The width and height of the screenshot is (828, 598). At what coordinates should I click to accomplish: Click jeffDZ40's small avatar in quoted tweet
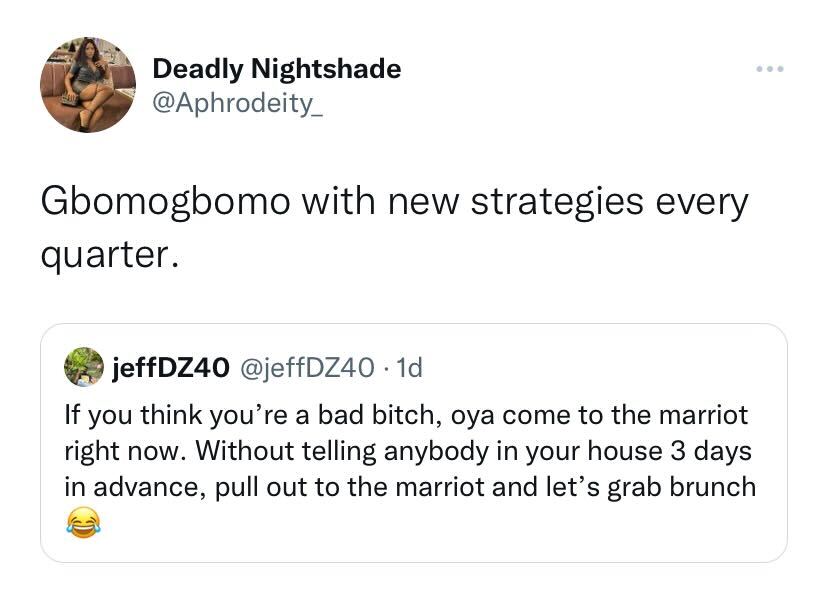pyautogui.click(x=84, y=367)
